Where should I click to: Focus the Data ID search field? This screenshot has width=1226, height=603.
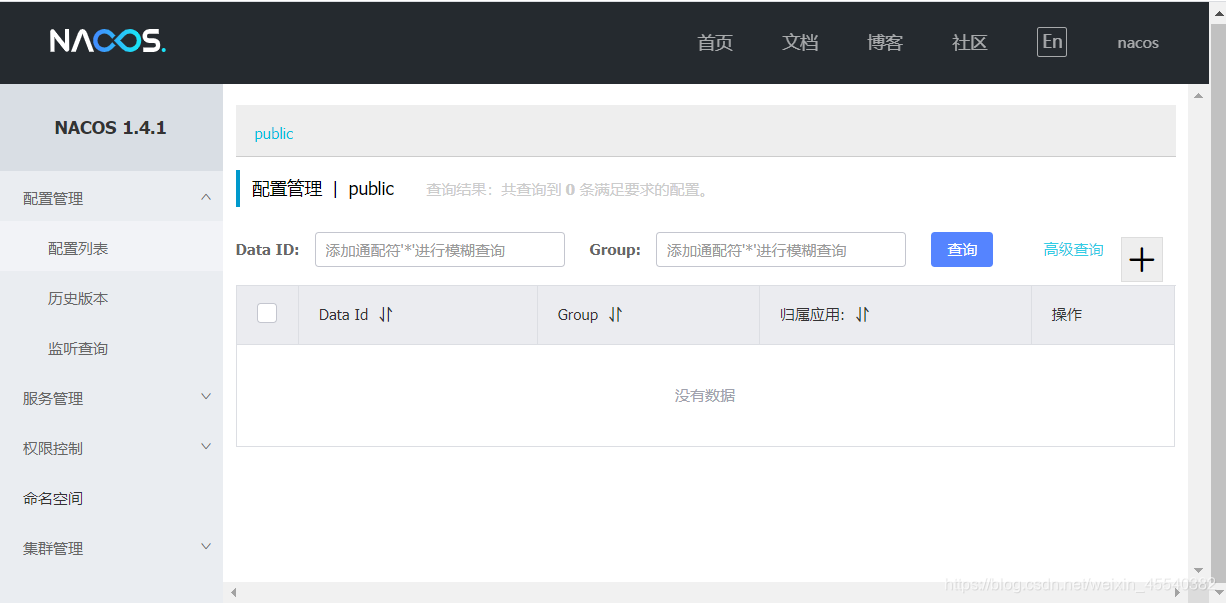[440, 250]
